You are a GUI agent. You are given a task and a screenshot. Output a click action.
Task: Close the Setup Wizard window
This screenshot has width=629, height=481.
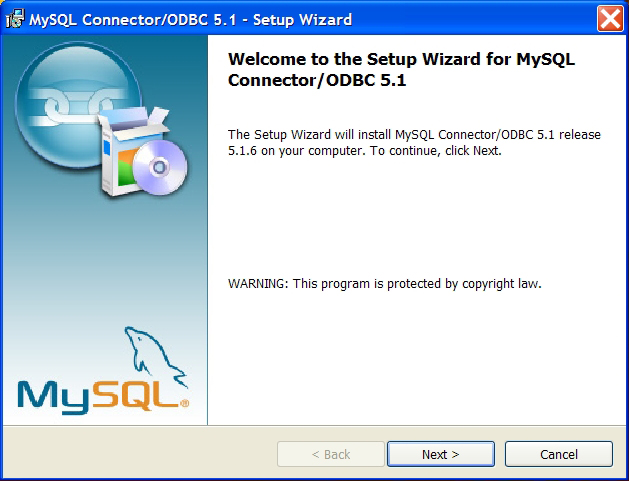click(x=610, y=18)
